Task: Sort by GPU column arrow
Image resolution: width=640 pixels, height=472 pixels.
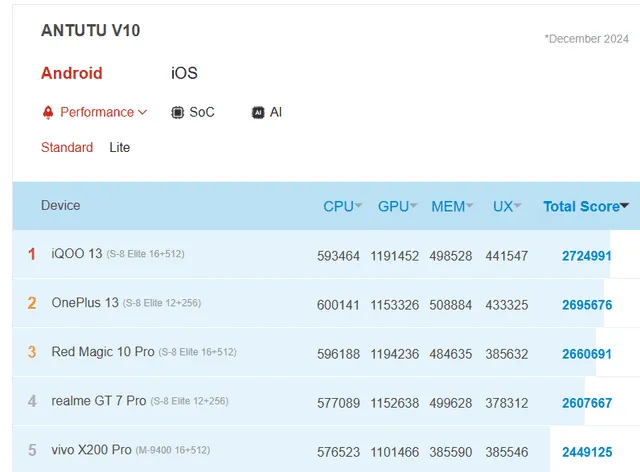Action: pos(413,205)
